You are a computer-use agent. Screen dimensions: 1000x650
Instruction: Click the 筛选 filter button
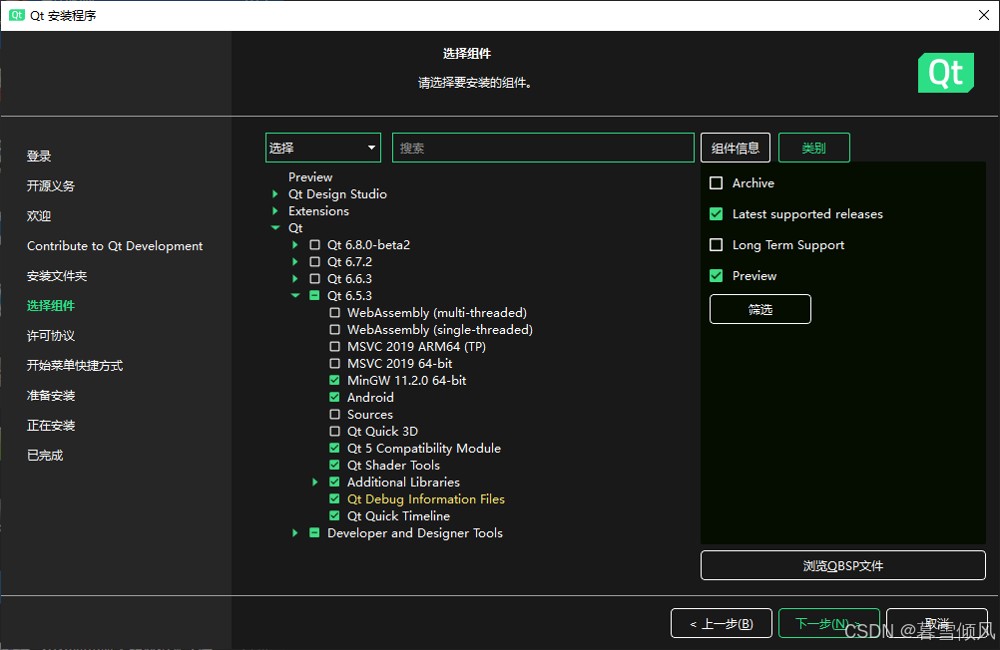tap(760, 309)
